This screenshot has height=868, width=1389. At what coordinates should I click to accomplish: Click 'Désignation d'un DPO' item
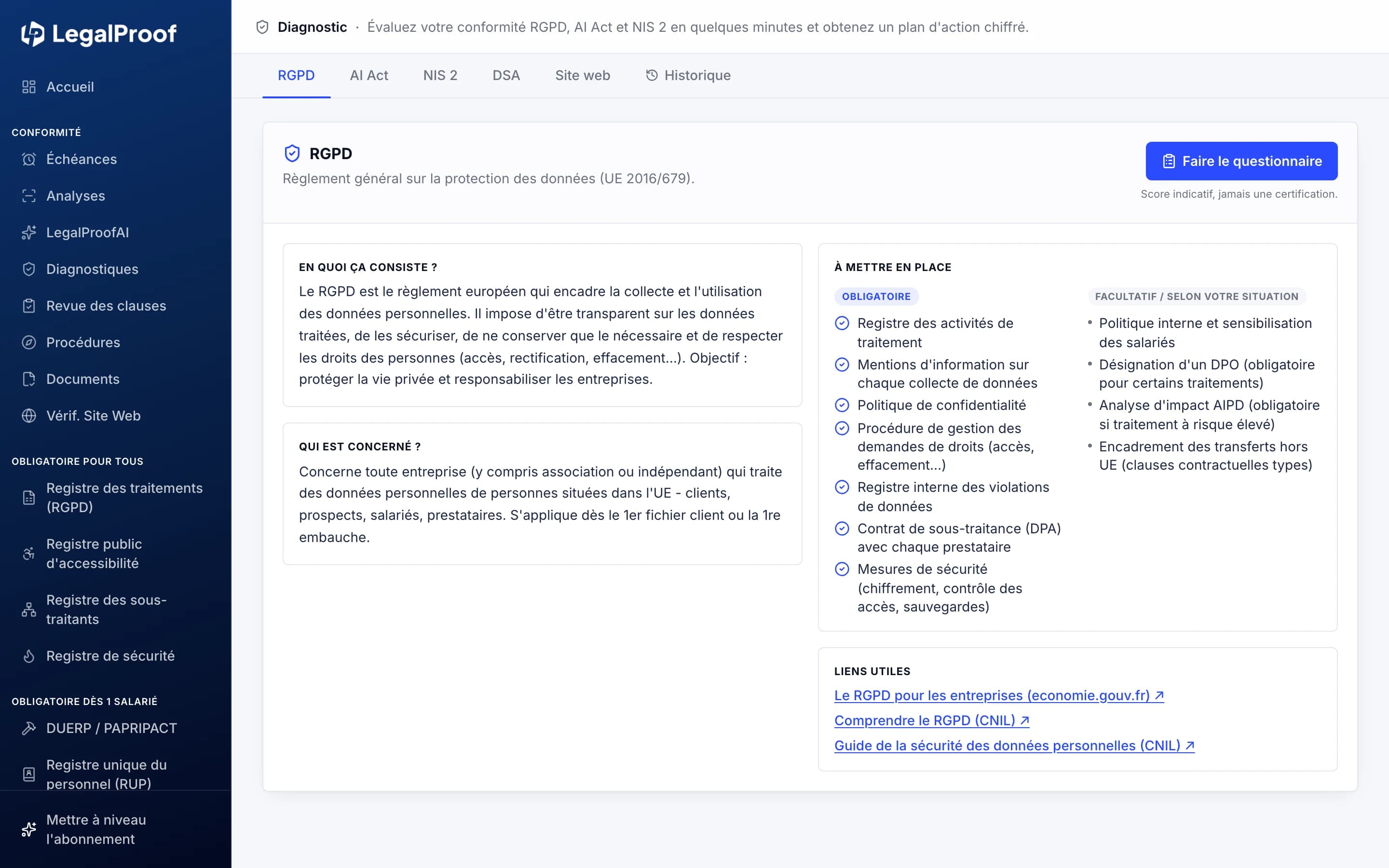pos(1207,374)
